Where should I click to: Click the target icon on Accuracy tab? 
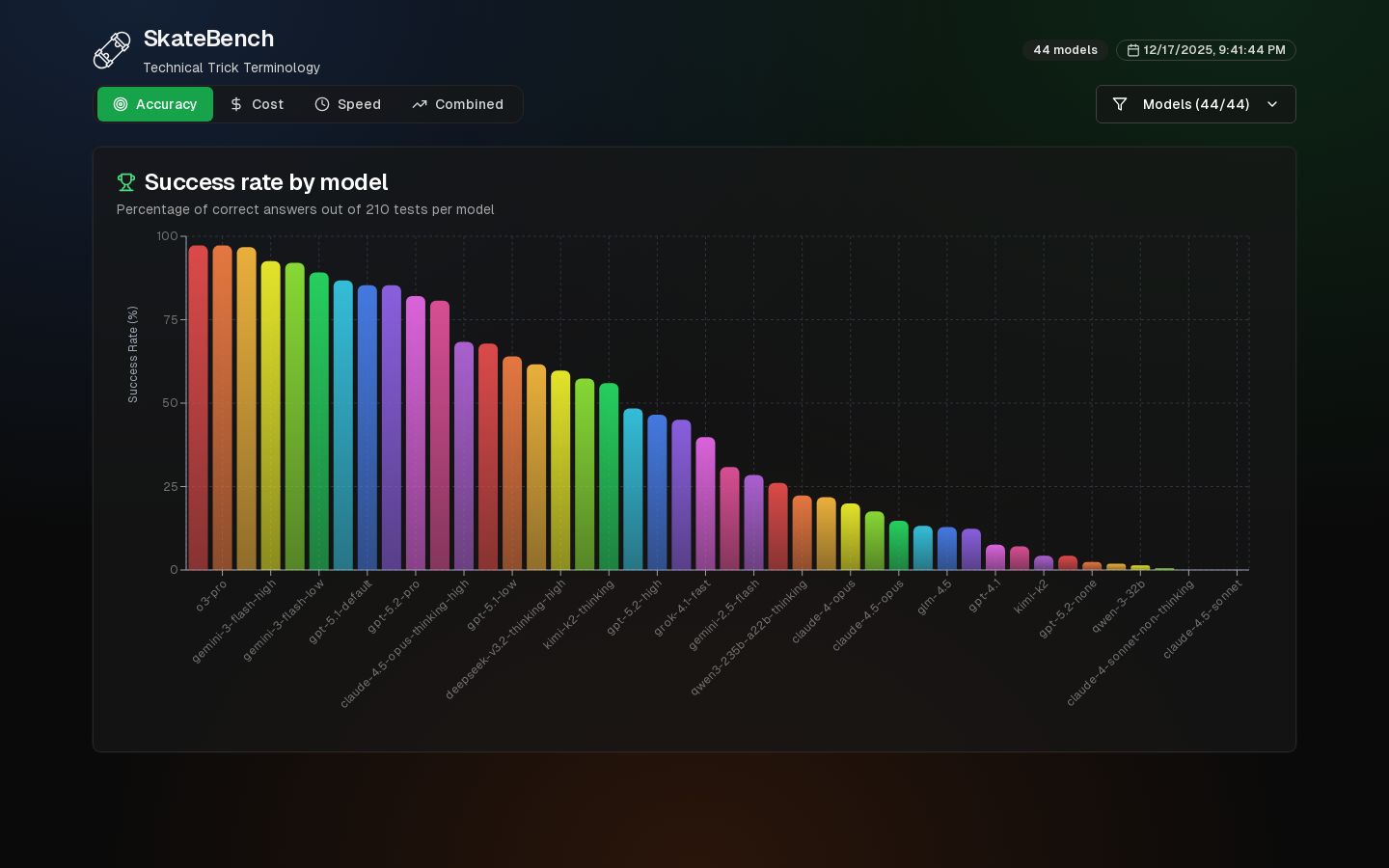(x=121, y=104)
